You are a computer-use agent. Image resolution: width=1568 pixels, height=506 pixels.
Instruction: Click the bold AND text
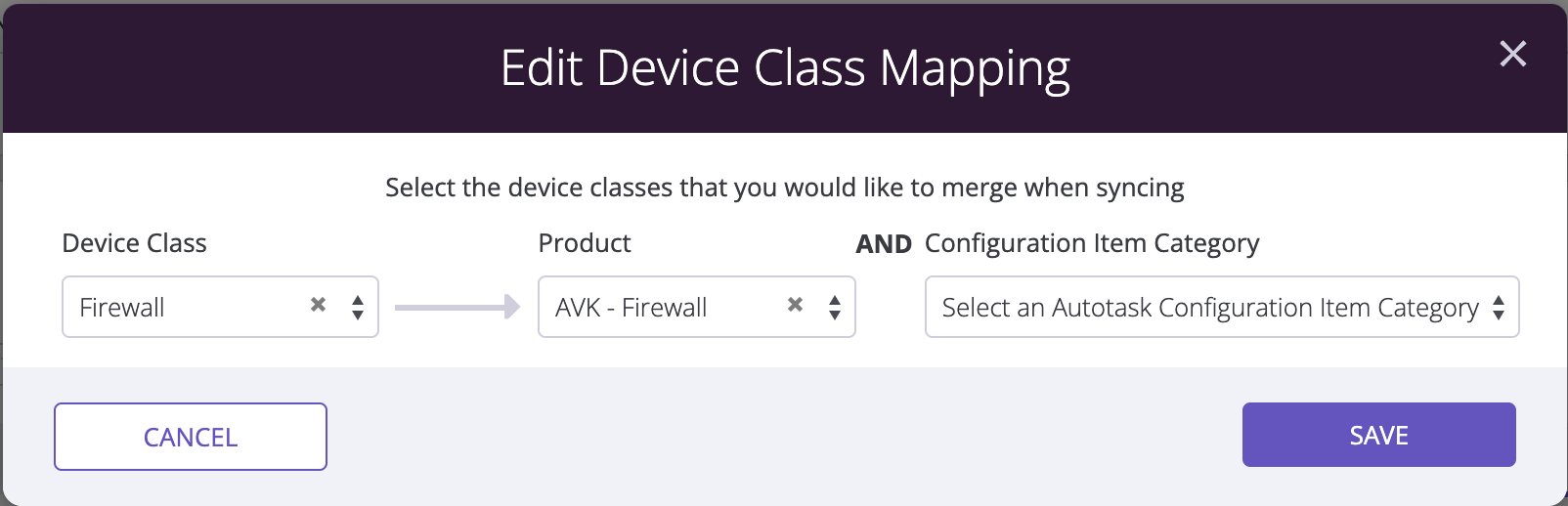point(884,244)
